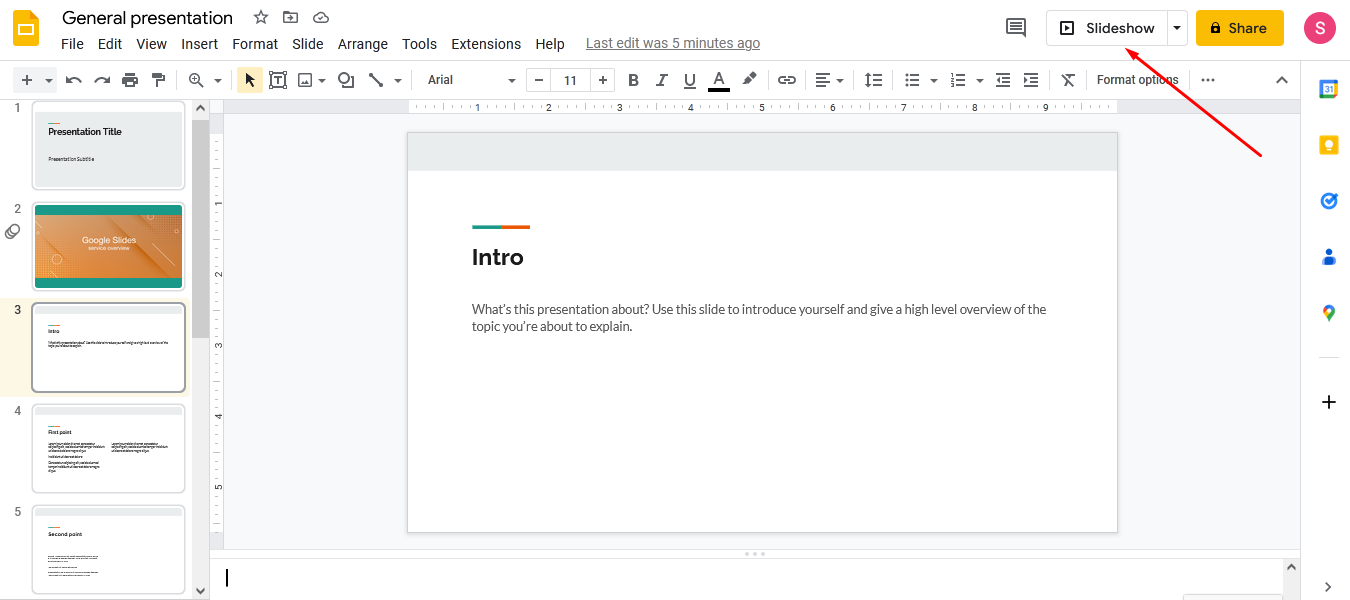
Task: Select the Text box tool
Action: point(277,79)
